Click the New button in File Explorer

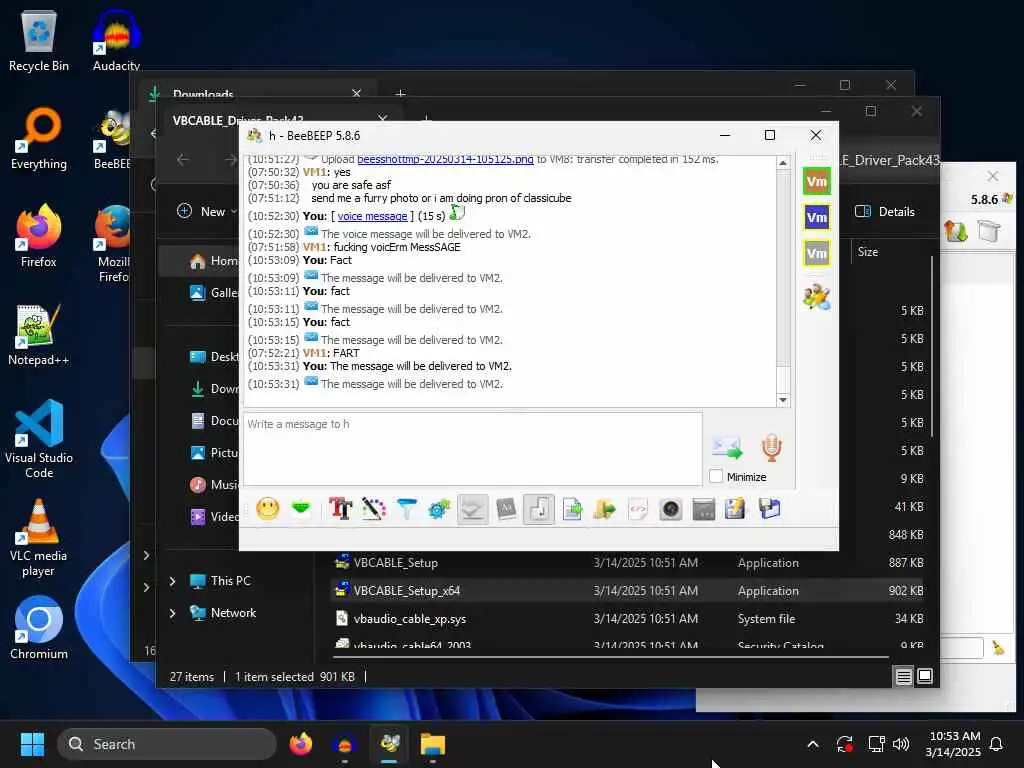click(x=208, y=211)
